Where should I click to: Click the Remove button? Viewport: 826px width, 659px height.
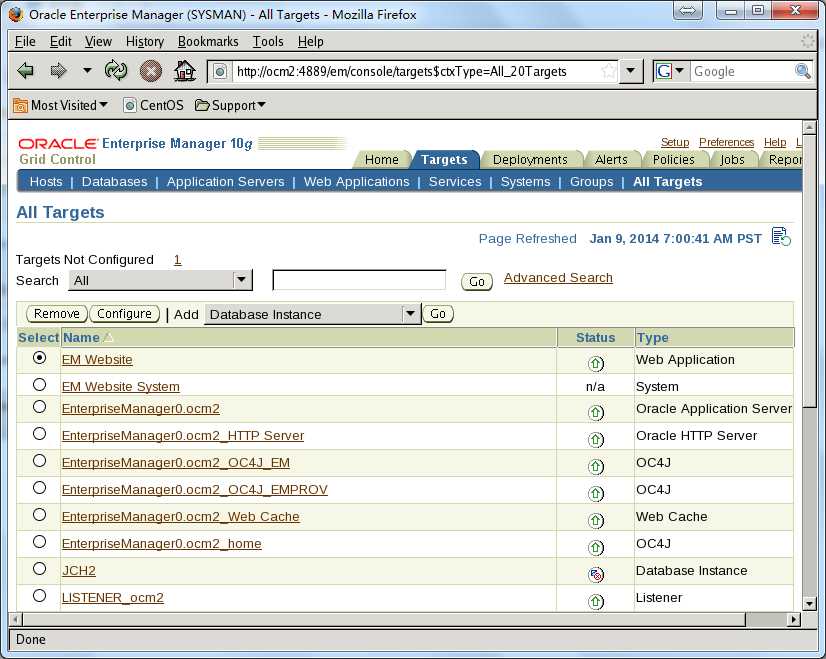click(57, 314)
